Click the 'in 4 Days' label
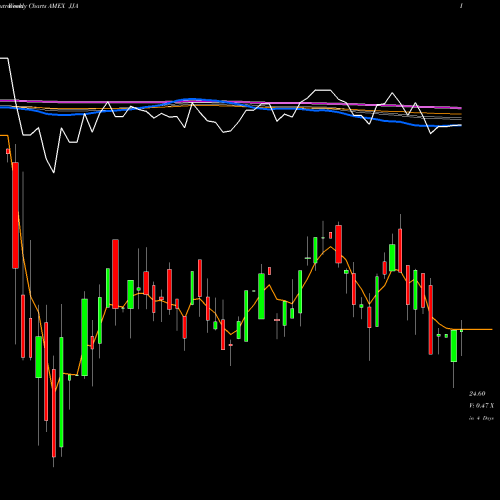The width and height of the screenshot is (500, 500). pyautogui.click(x=481, y=418)
